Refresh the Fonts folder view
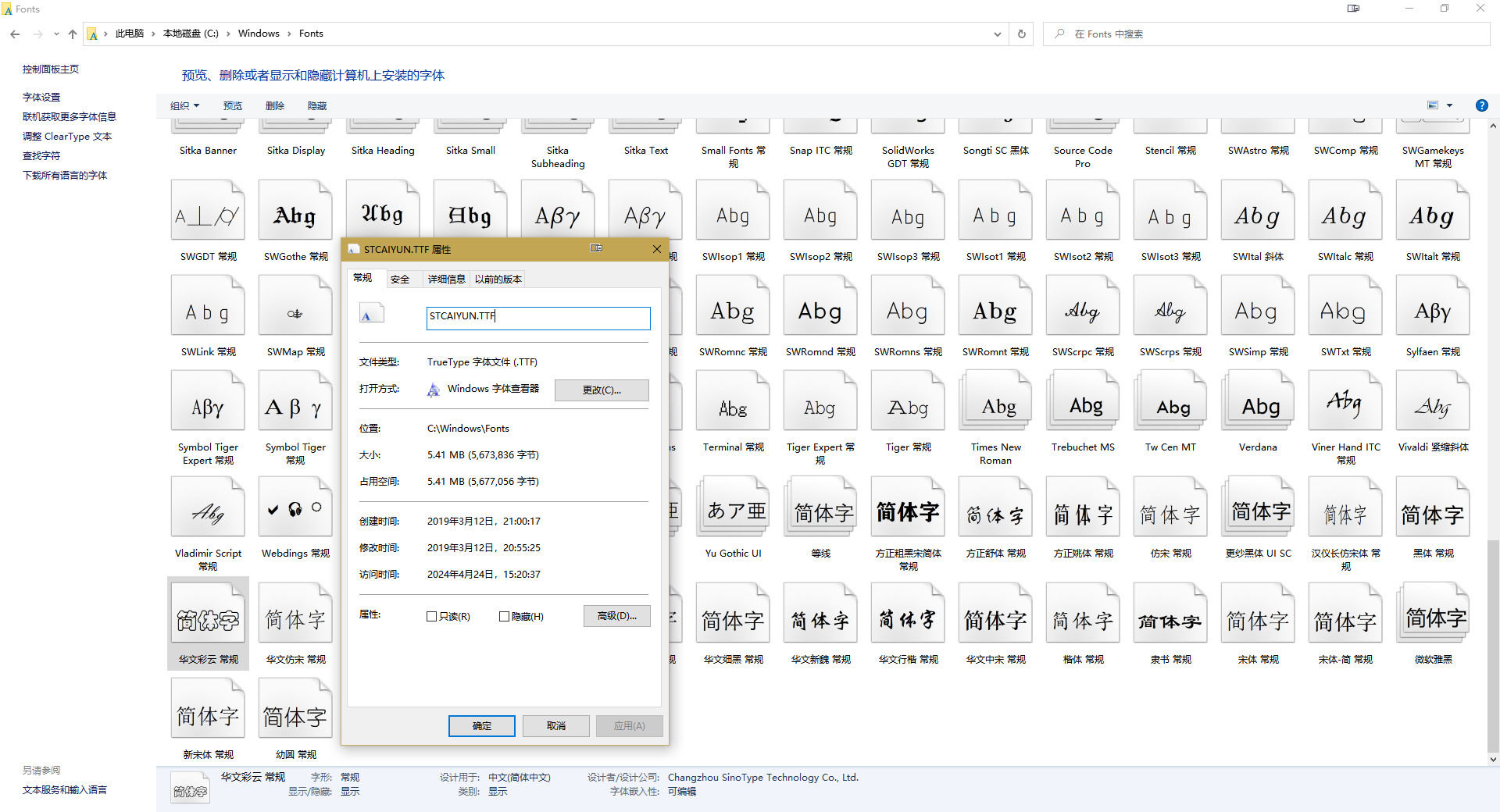The width and height of the screenshot is (1500, 812). pos(1021,34)
